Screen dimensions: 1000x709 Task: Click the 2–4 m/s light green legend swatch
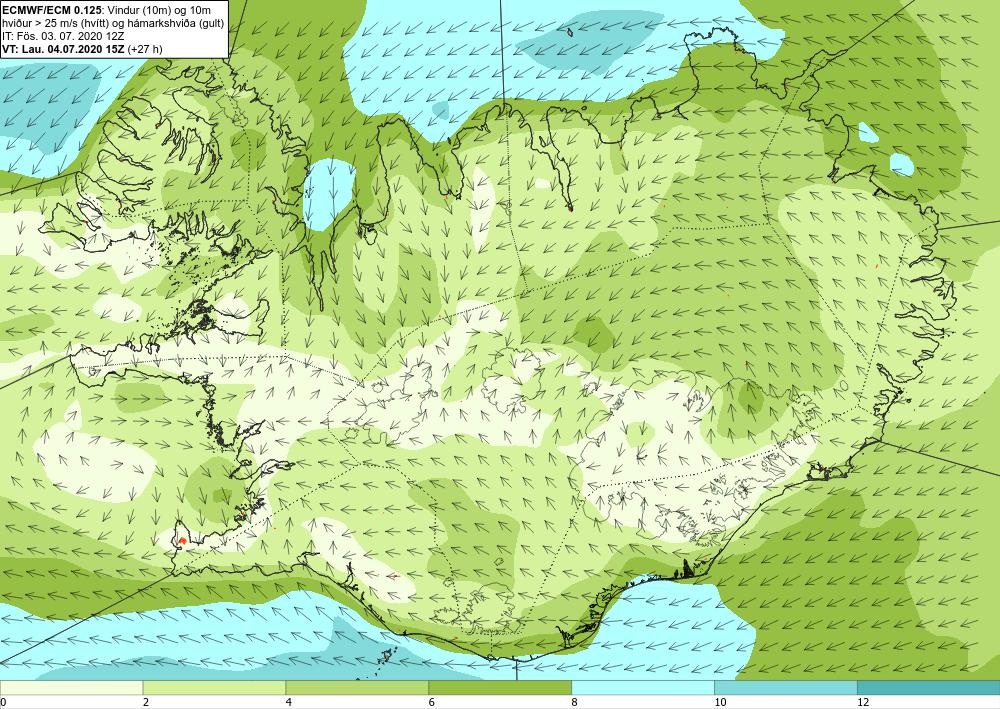point(214,687)
